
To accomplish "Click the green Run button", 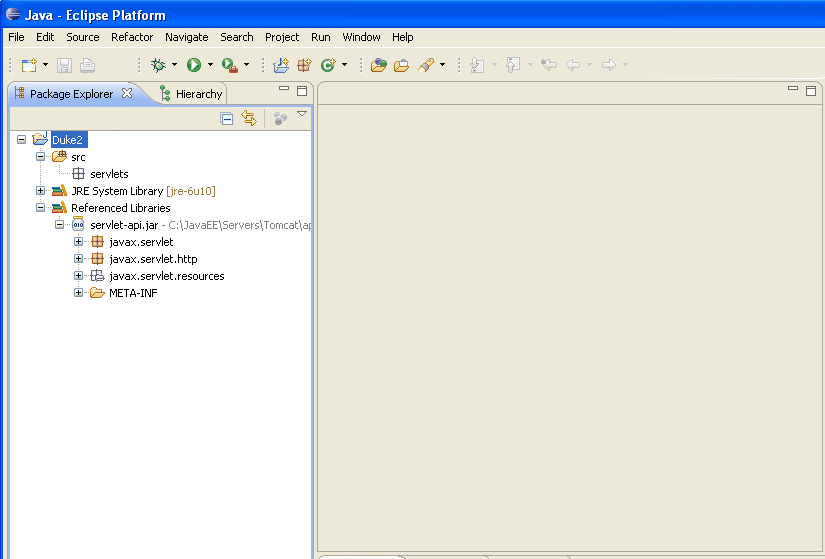I will [x=194, y=65].
